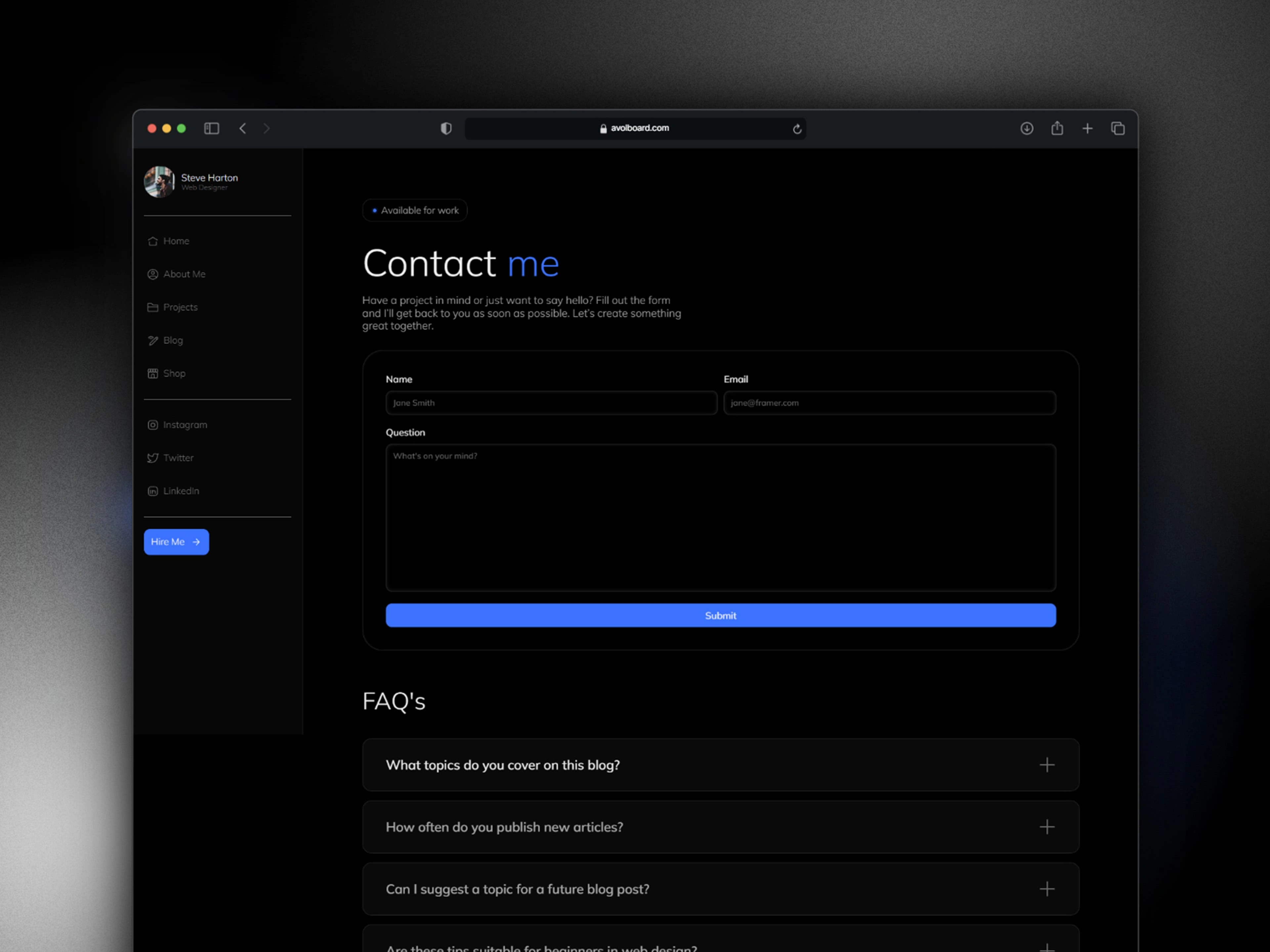Open a new tab with the plus icon
The width and height of the screenshot is (1270, 952).
pyautogui.click(x=1087, y=129)
